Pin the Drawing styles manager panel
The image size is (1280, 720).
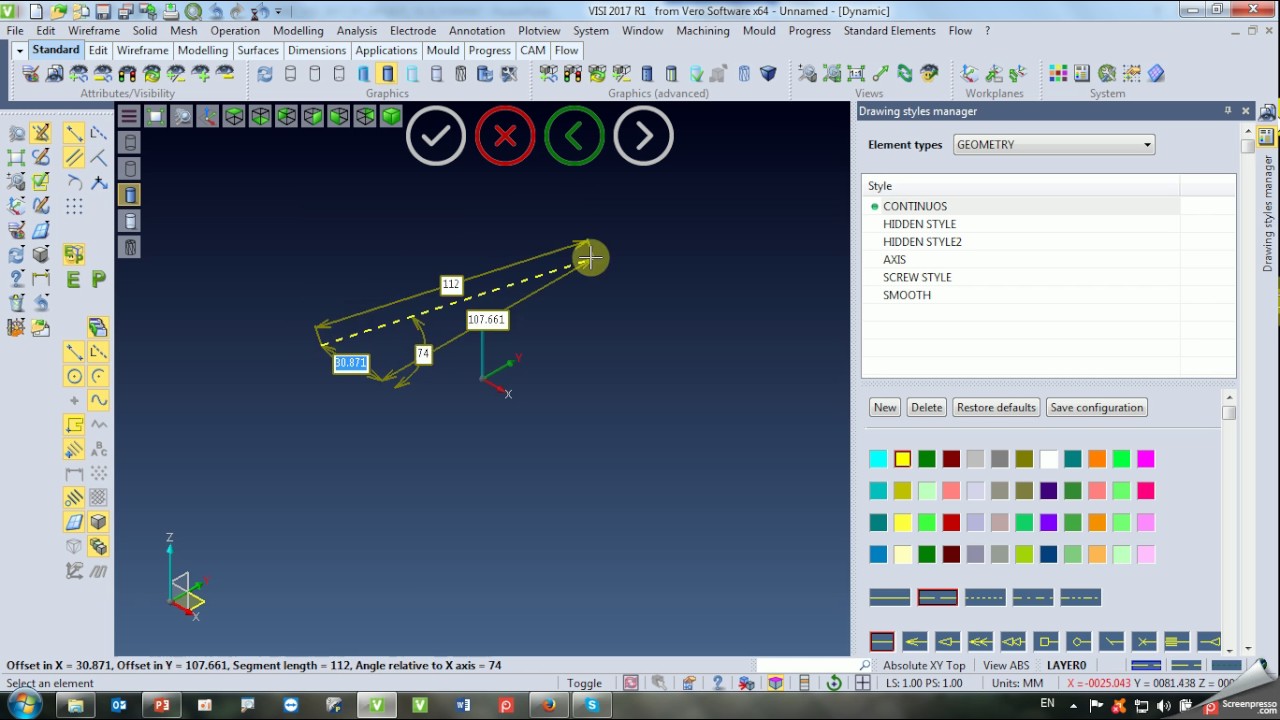(x=1228, y=111)
